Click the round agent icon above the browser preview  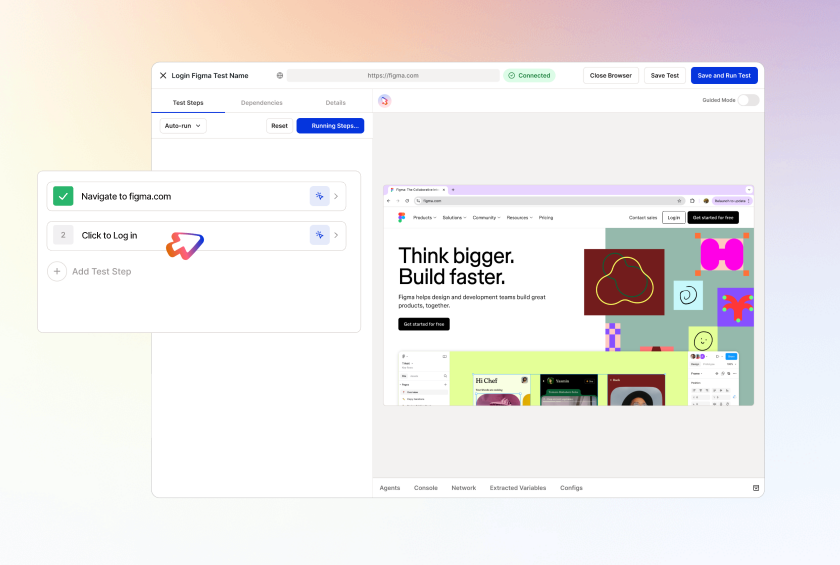click(384, 101)
